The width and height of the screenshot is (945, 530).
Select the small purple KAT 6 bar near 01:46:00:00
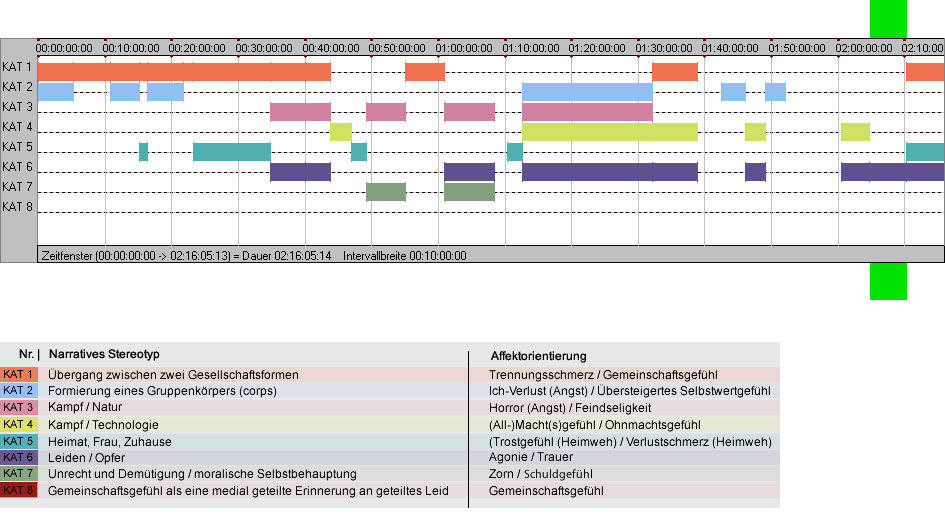click(756, 172)
